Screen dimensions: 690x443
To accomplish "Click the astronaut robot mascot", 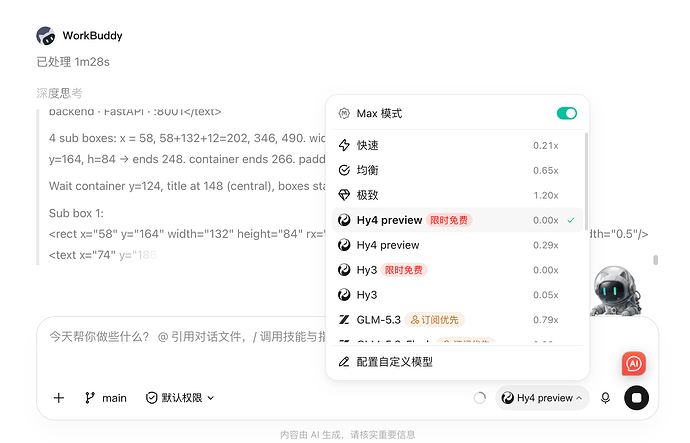I will point(616,291).
